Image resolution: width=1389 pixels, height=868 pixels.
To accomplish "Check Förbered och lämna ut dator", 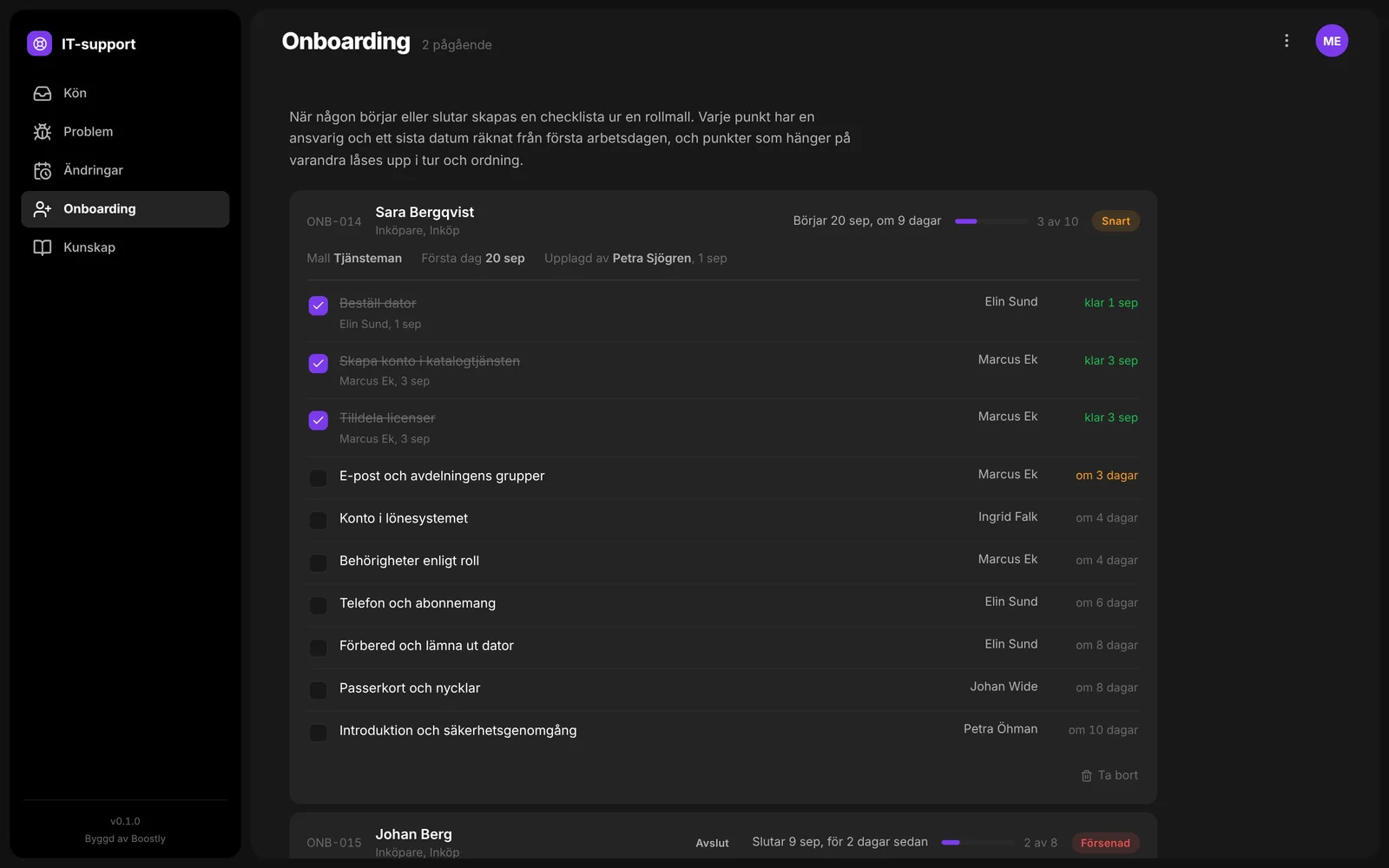I will [319, 648].
